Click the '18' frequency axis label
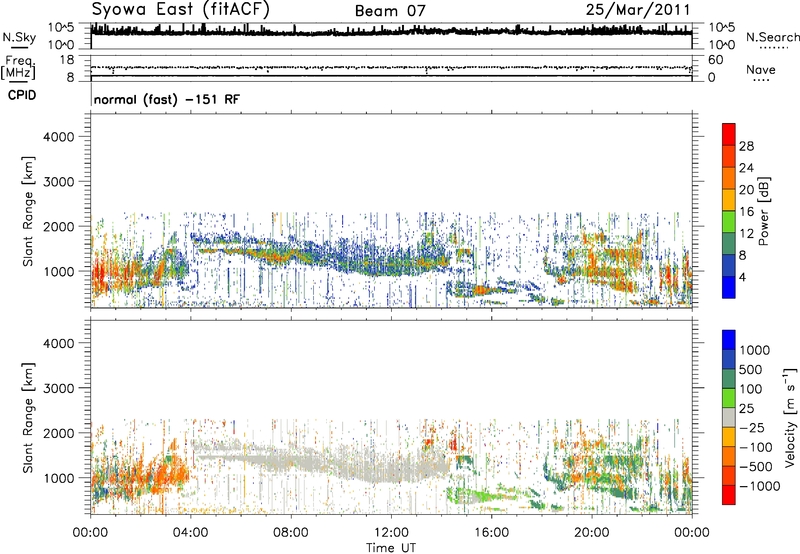 [x=67, y=60]
